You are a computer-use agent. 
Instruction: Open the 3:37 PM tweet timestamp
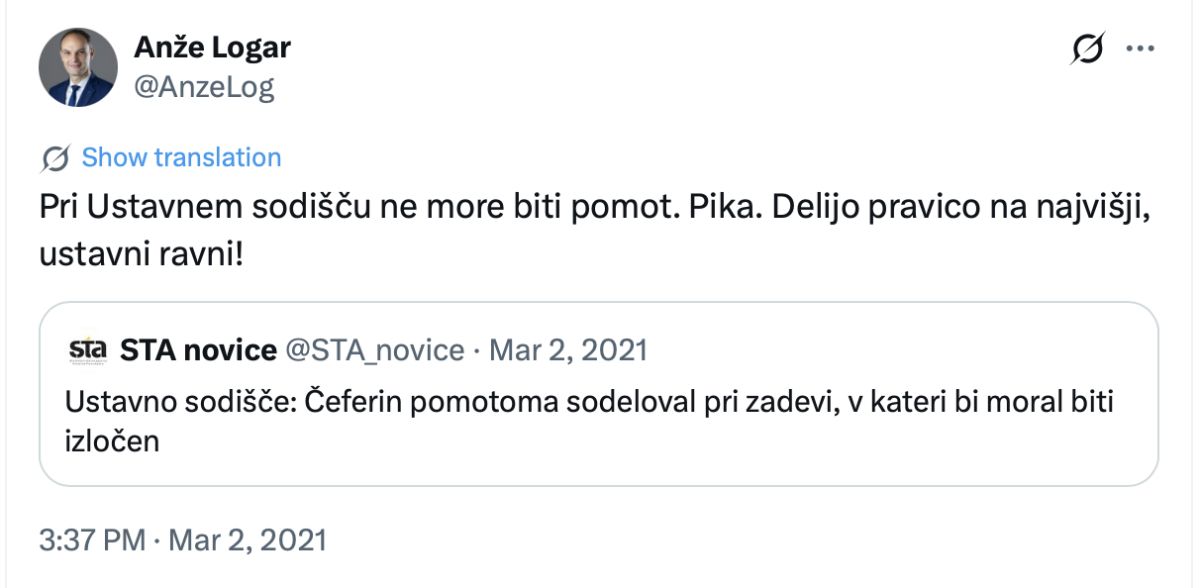click(x=92, y=541)
